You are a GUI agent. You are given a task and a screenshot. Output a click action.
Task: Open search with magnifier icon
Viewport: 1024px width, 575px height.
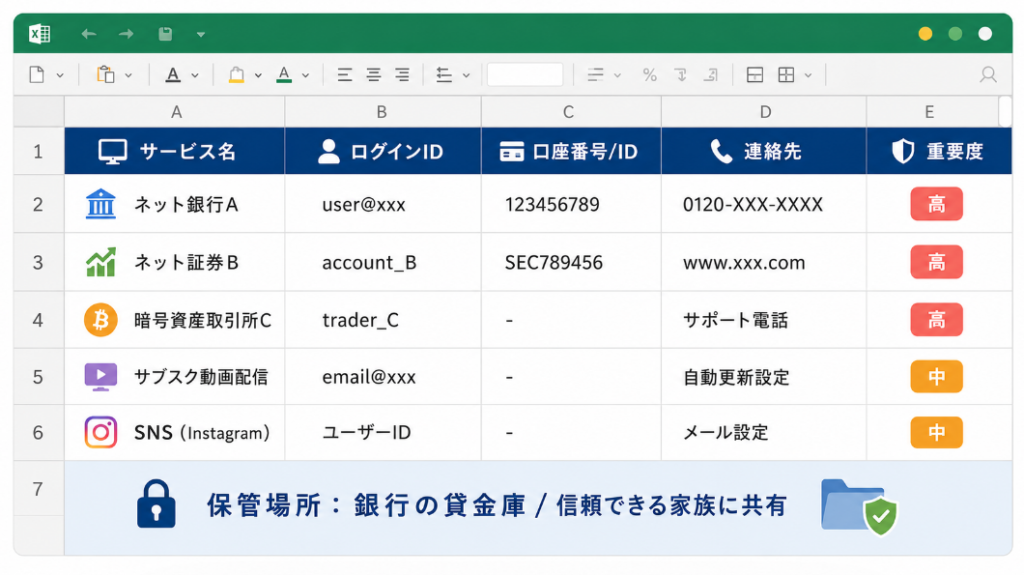[x=988, y=75]
